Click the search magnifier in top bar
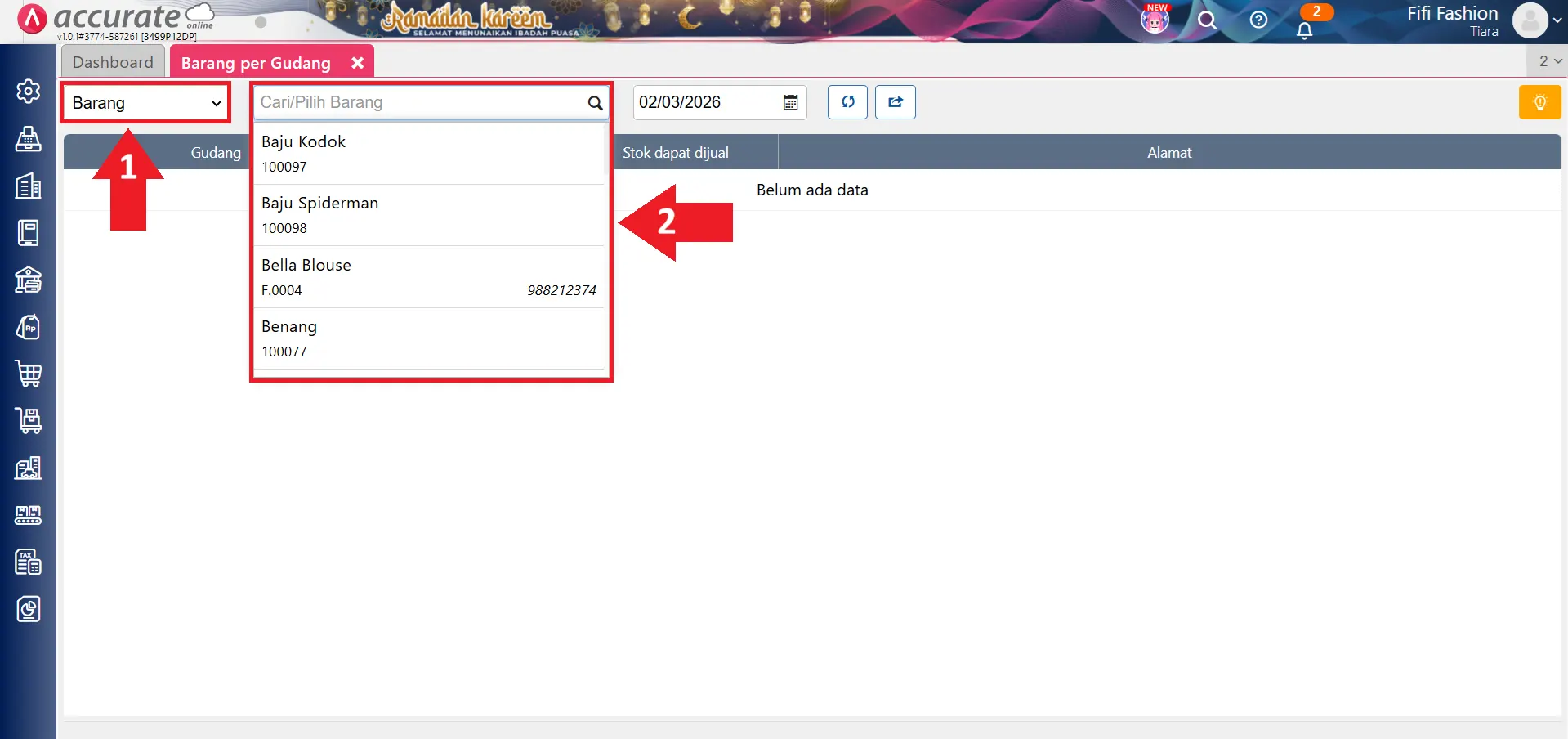This screenshot has width=1568, height=739. coord(1207,20)
